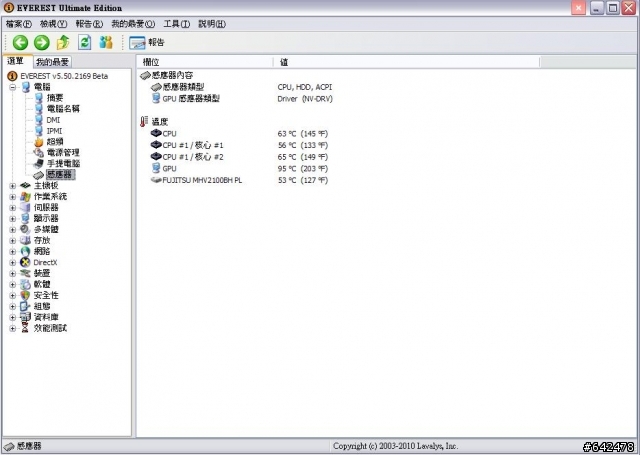Viewport: 640px width, 455px height.
Task: Select the CPU temperature row showing 63 °C
Action: pyautogui.click(x=239, y=134)
